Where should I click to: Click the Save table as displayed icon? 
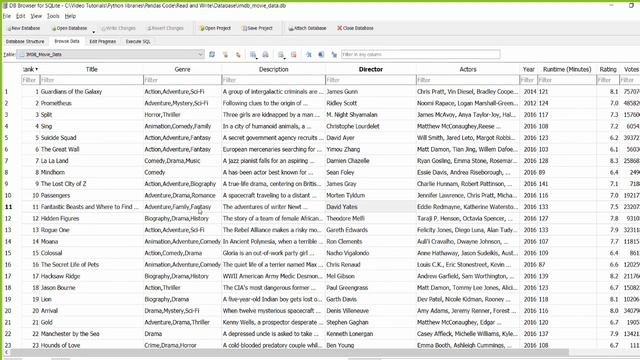click(253, 54)
